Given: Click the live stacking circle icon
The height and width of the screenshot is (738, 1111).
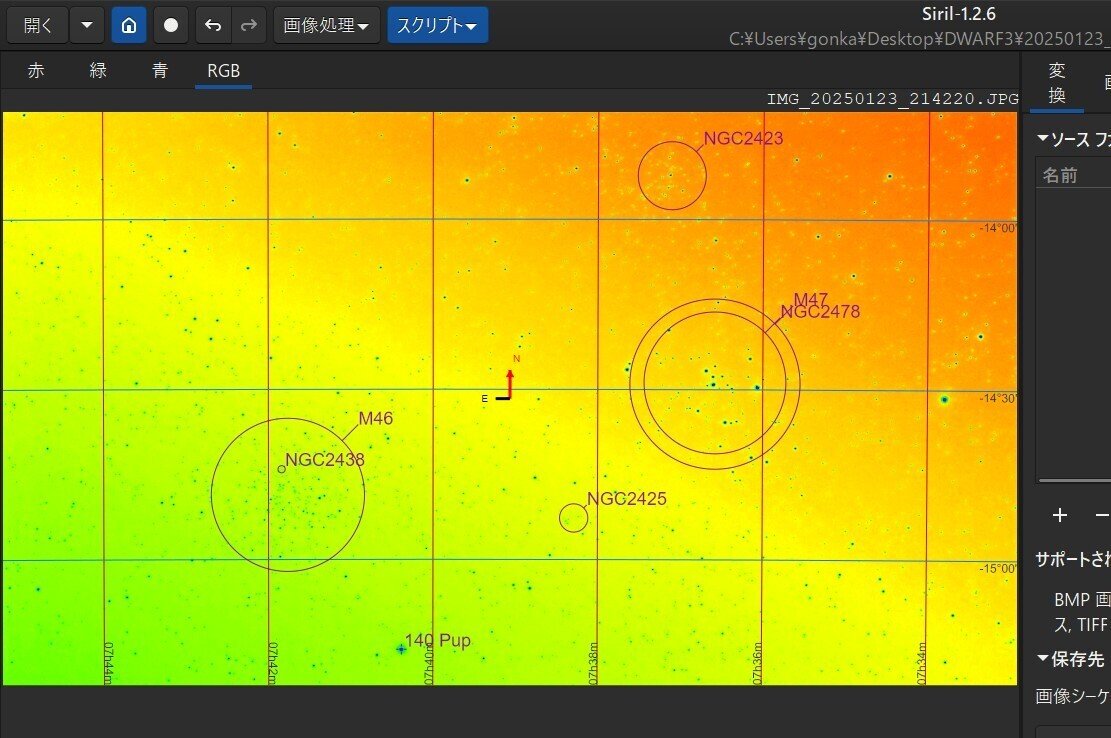Looking at the screenshot, I should point(171,25).
